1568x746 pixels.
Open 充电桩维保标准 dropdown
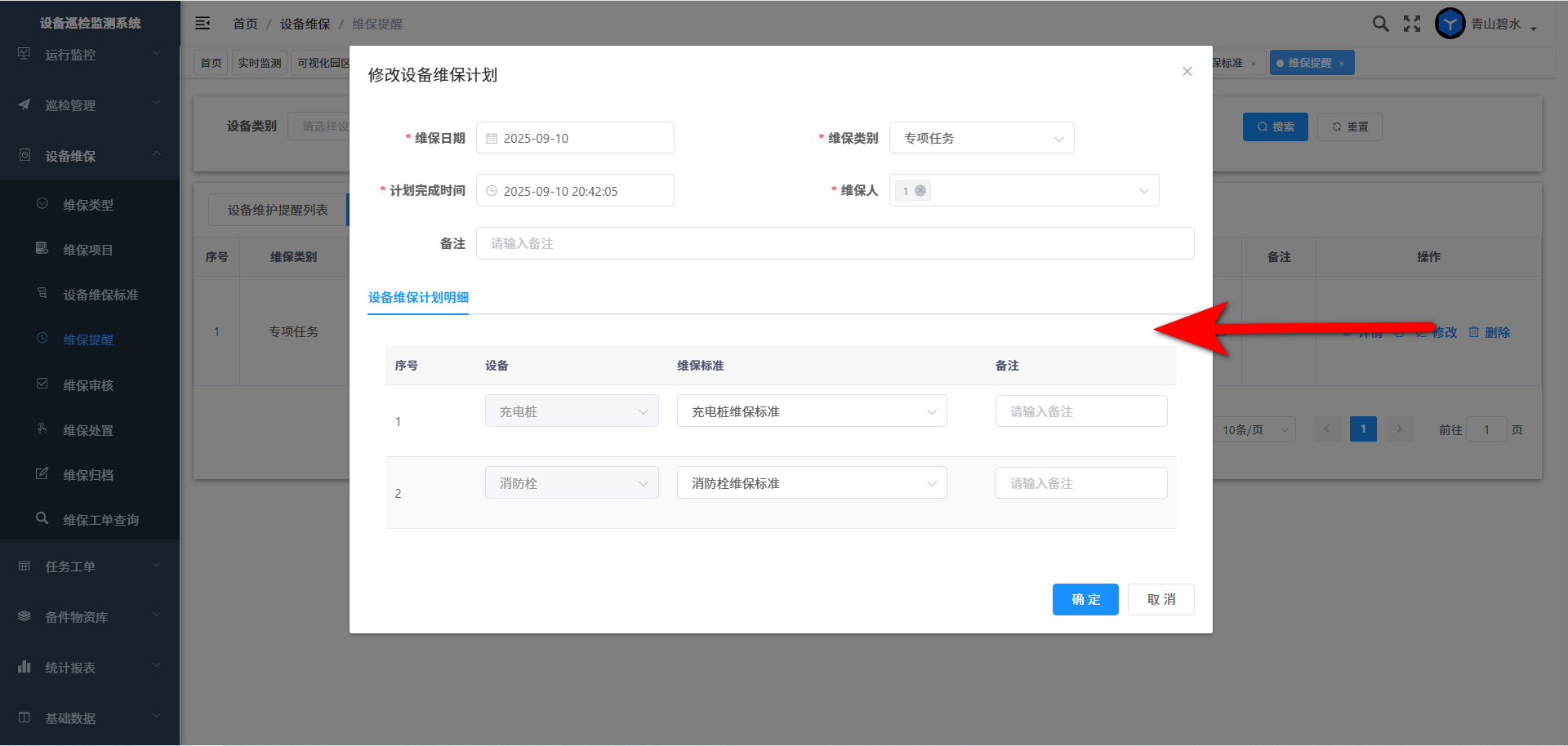click(811, 411)
